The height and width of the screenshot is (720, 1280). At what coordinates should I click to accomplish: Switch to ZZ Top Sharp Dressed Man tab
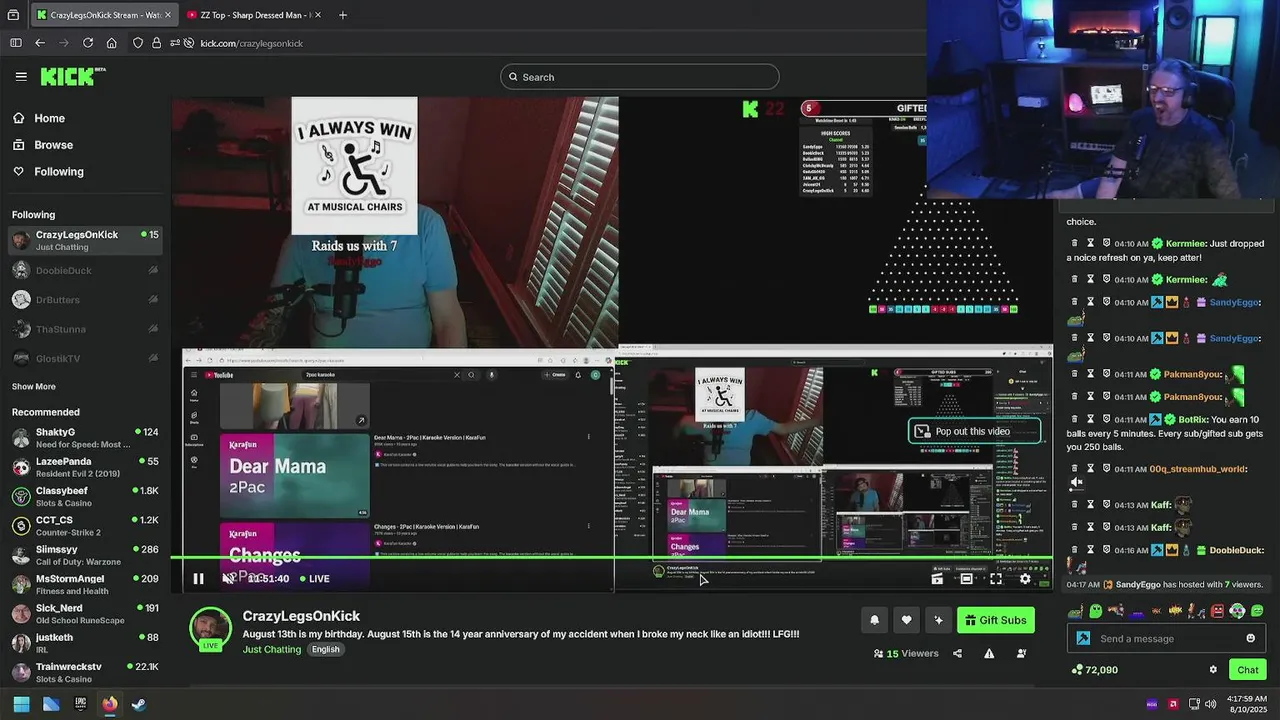tap(254, 15)
